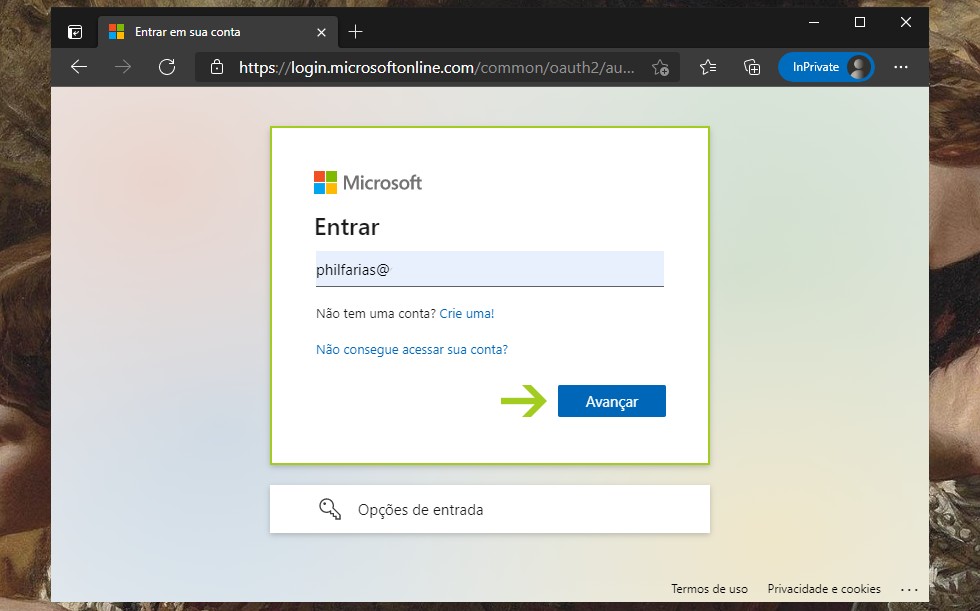The width and height of the screenshot is (980, 611).
Task: Click the InPrivate profile button
Action: tap(826, 67)
